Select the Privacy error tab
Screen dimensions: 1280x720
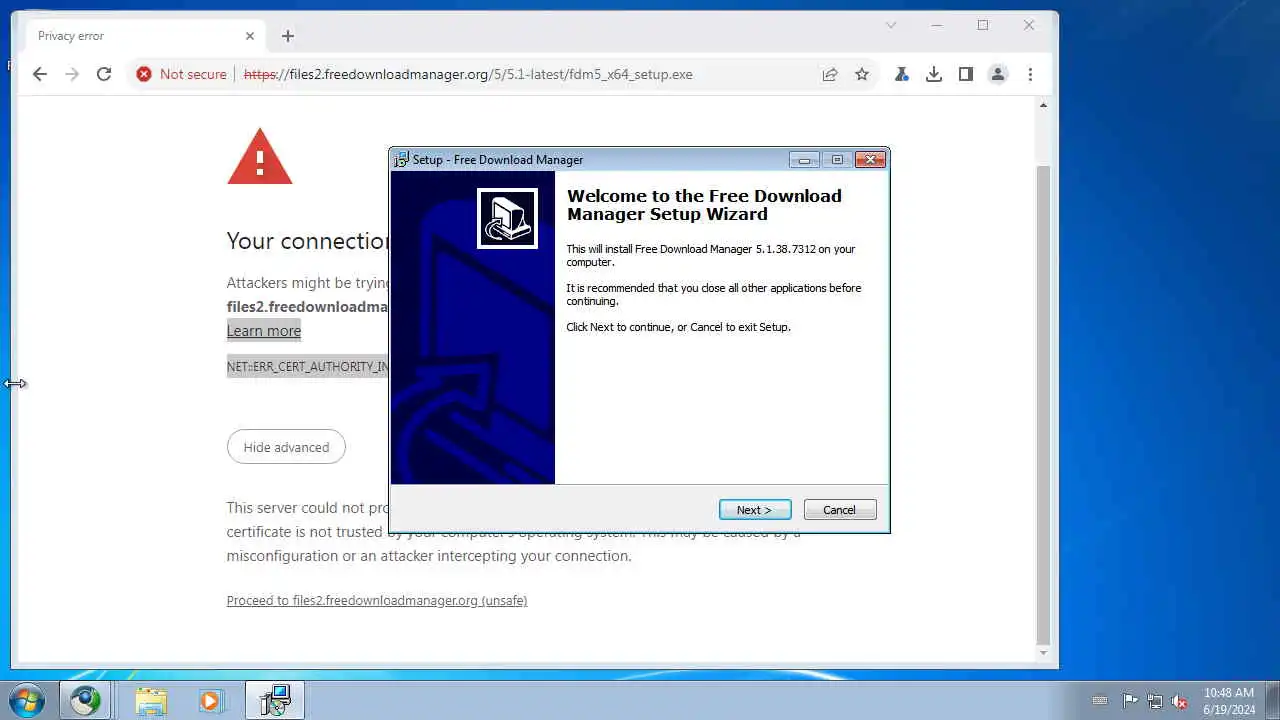[x=145, y=36]
